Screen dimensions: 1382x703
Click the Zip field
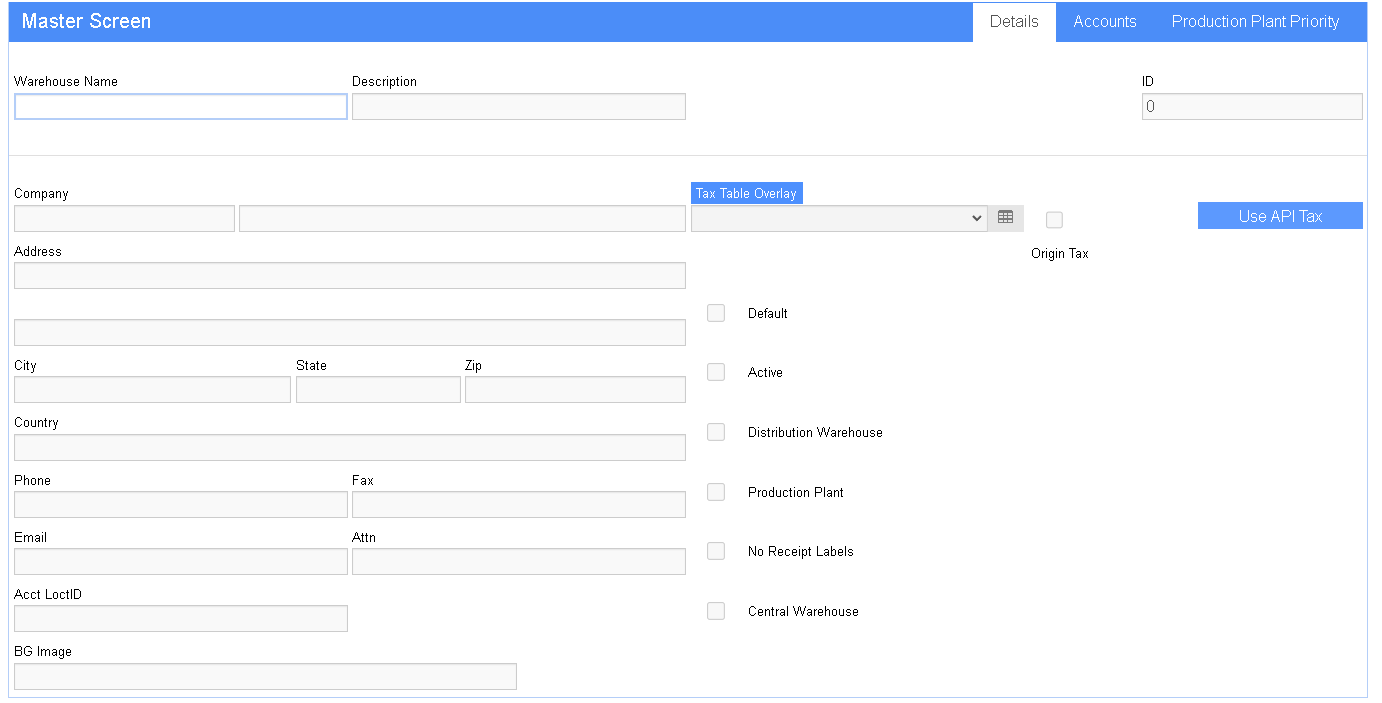coord(575,390)
